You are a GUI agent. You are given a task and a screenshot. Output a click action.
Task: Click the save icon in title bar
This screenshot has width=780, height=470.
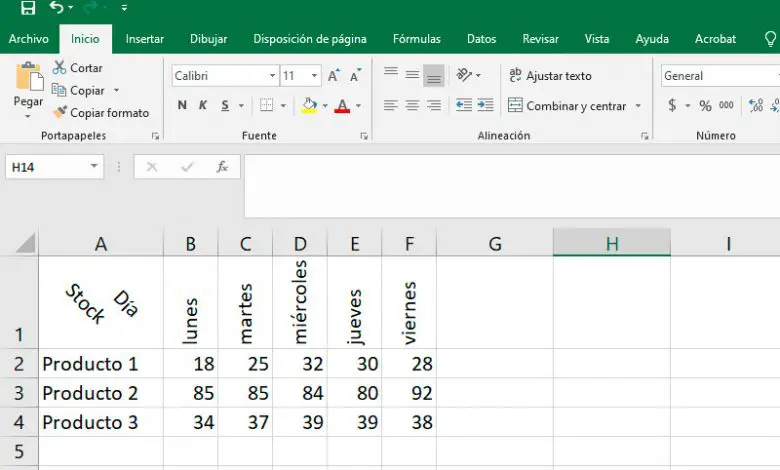click(28, 8)
